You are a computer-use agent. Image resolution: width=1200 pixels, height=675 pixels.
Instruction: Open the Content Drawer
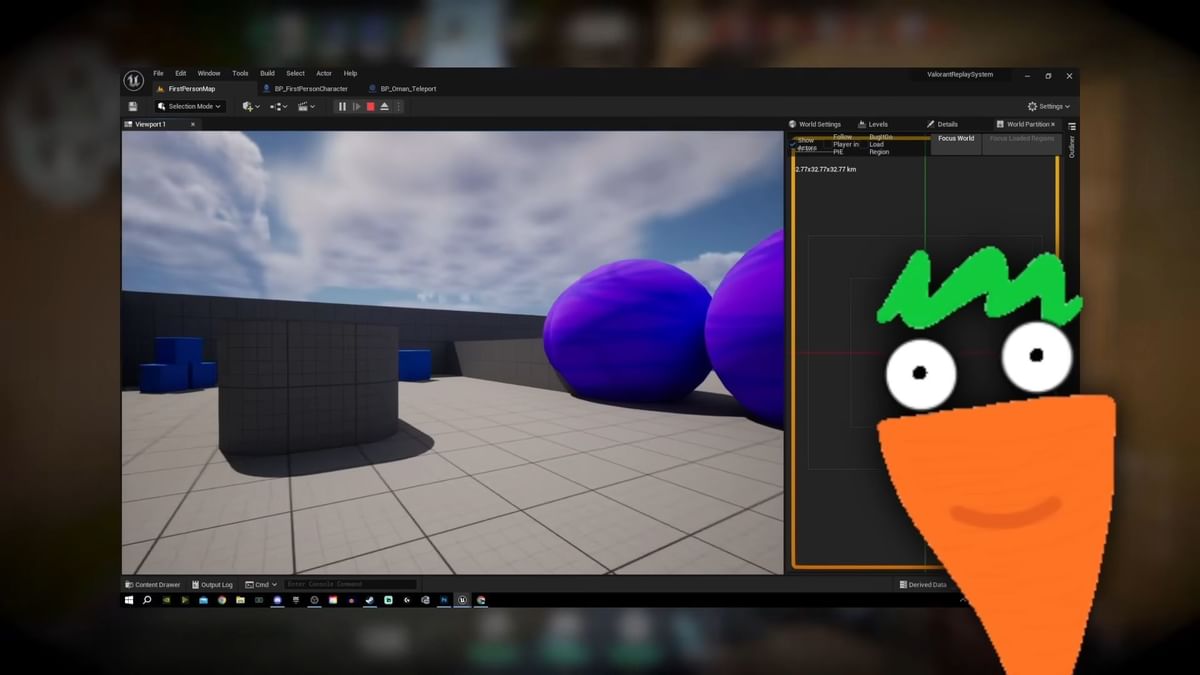pyautogui.click(x=151, y=584)
